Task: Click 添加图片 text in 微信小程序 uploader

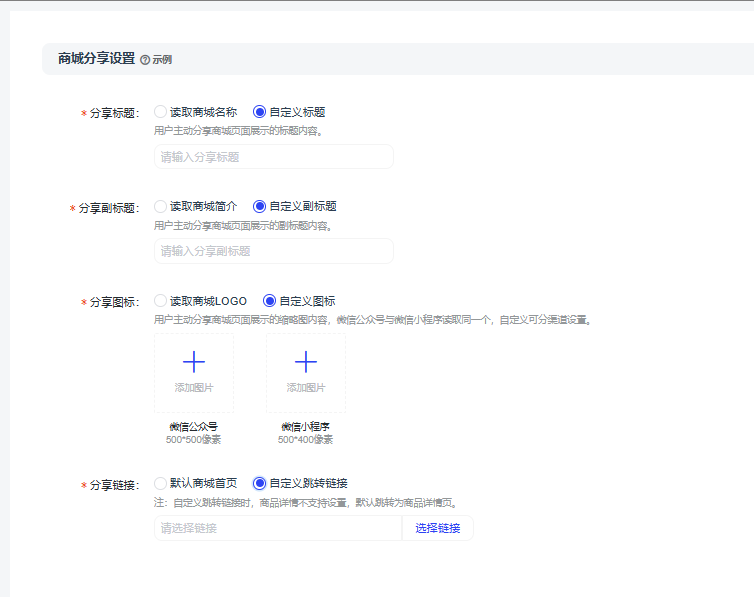Action: 306,388
